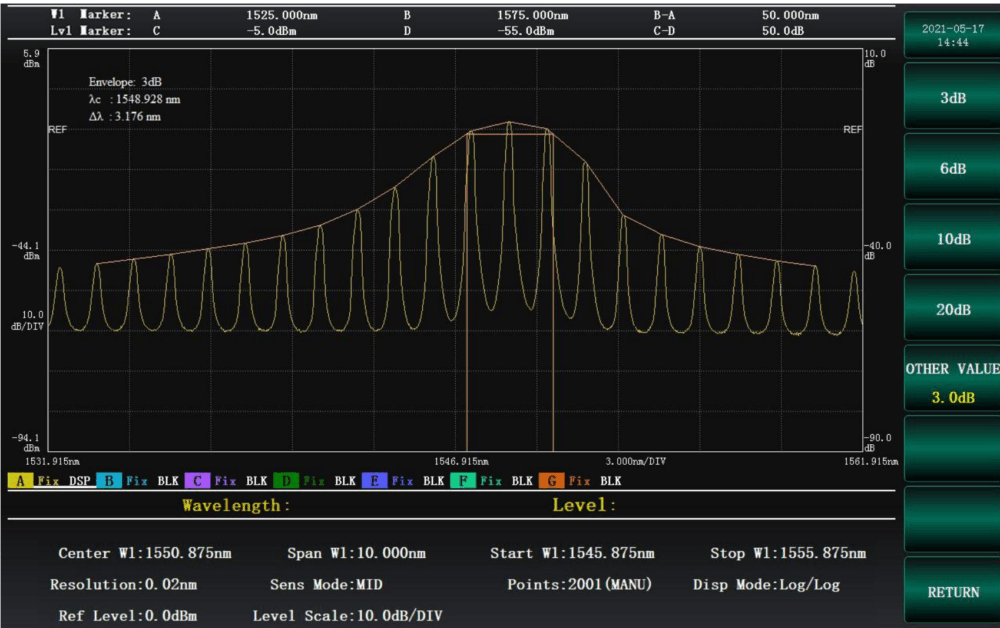Select trace B blue indicator

[108, 481]
